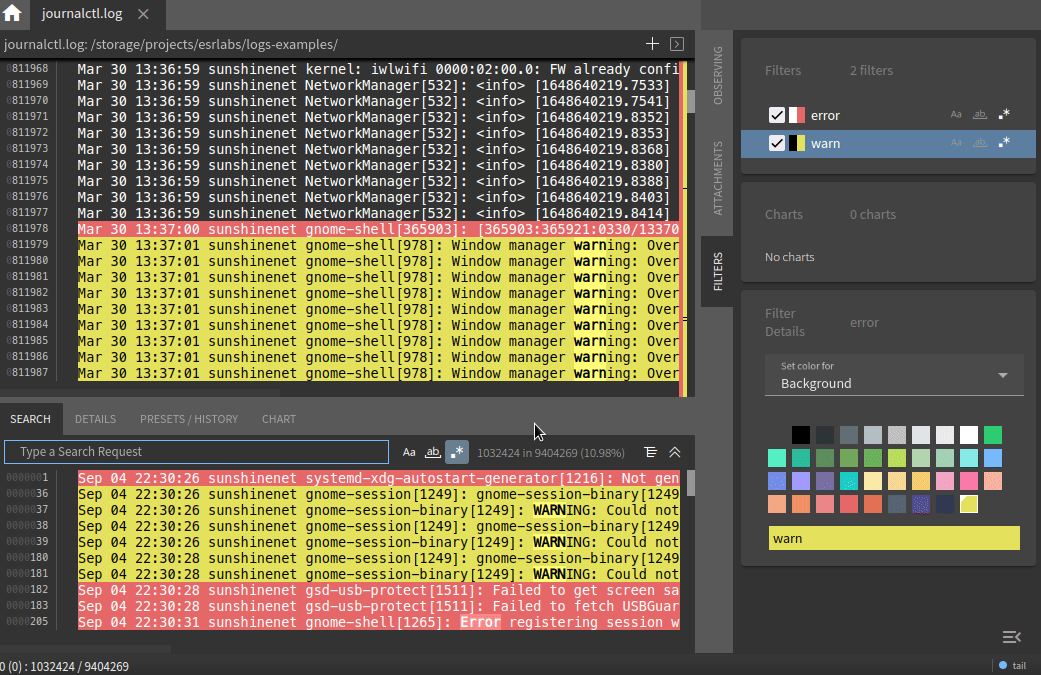
Task: Select the journalctl.log file tab
Action: click(82, 14)
